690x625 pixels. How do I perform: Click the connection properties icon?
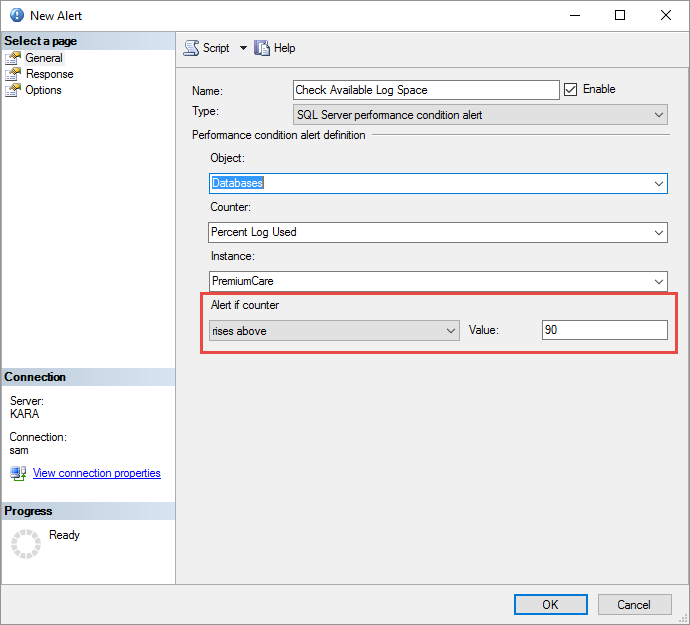point(18,473)
